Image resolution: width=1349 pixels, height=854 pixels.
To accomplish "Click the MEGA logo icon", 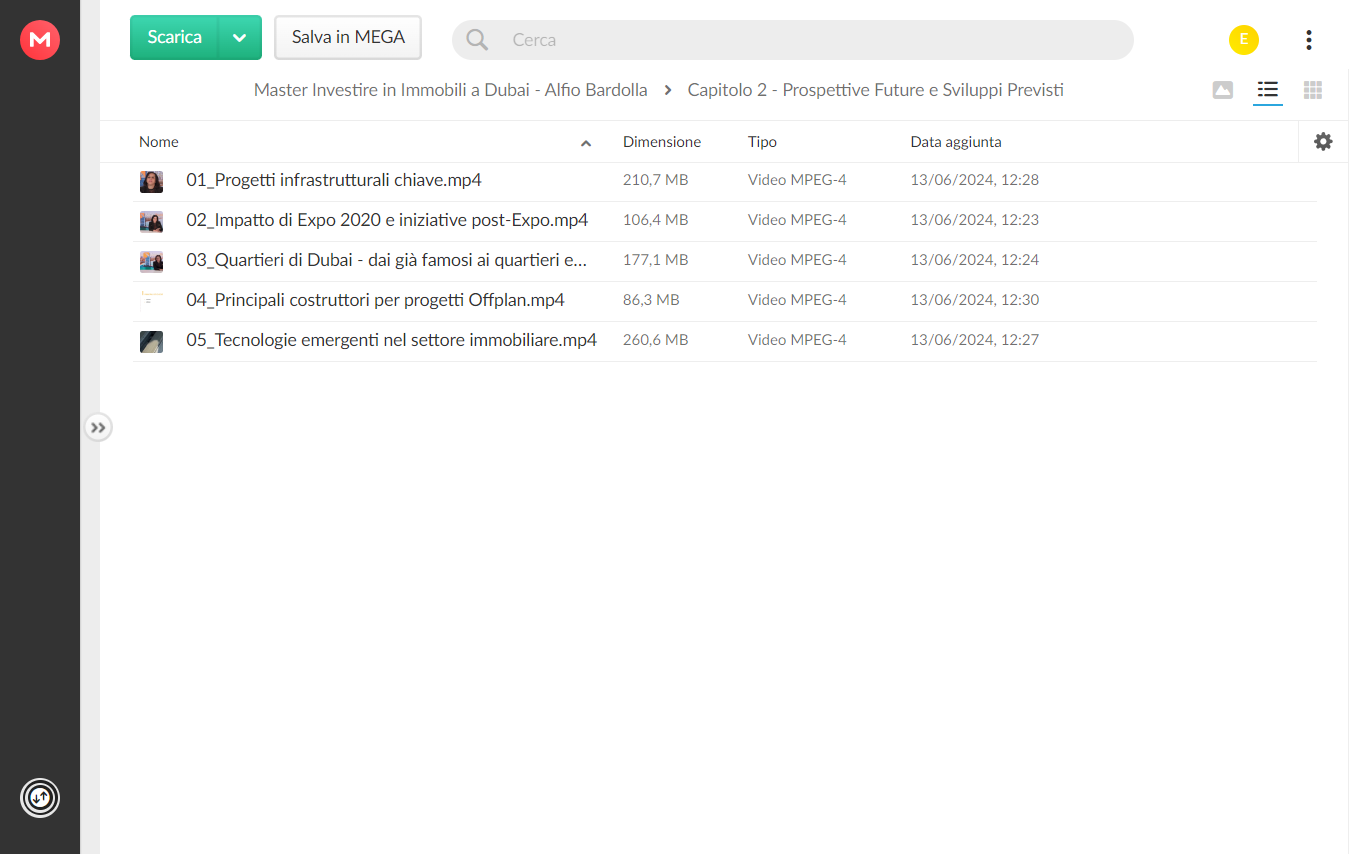I will [x=40, y=40].
